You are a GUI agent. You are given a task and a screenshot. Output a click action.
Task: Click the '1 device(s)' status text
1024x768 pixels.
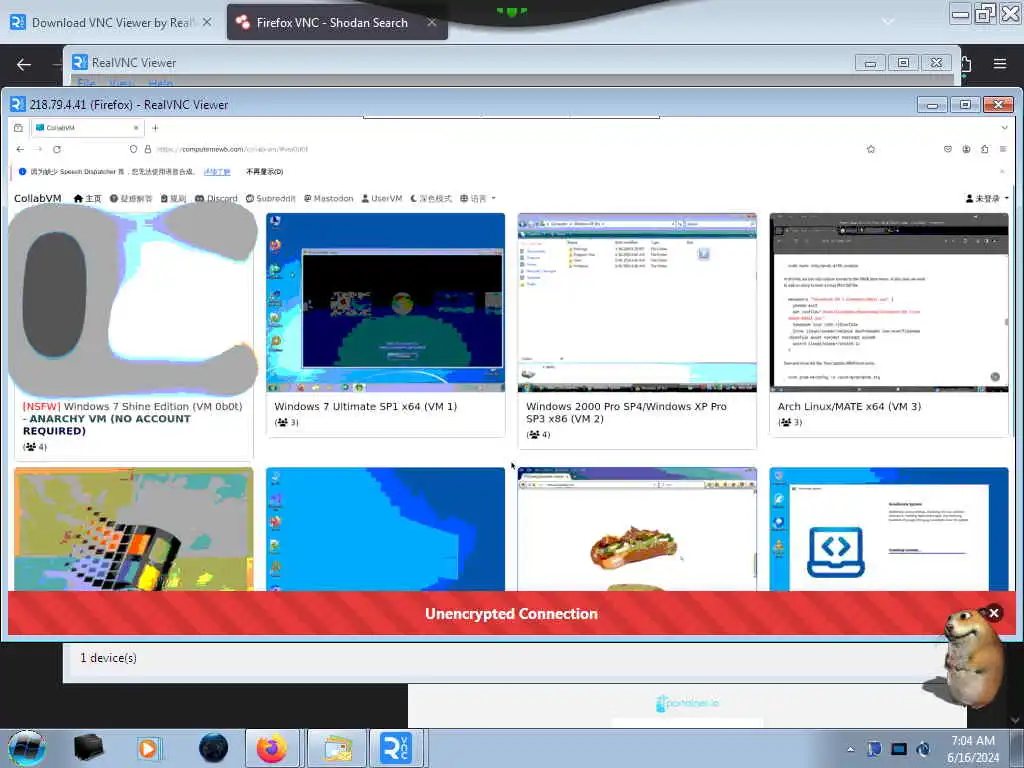tap(108, 658)
